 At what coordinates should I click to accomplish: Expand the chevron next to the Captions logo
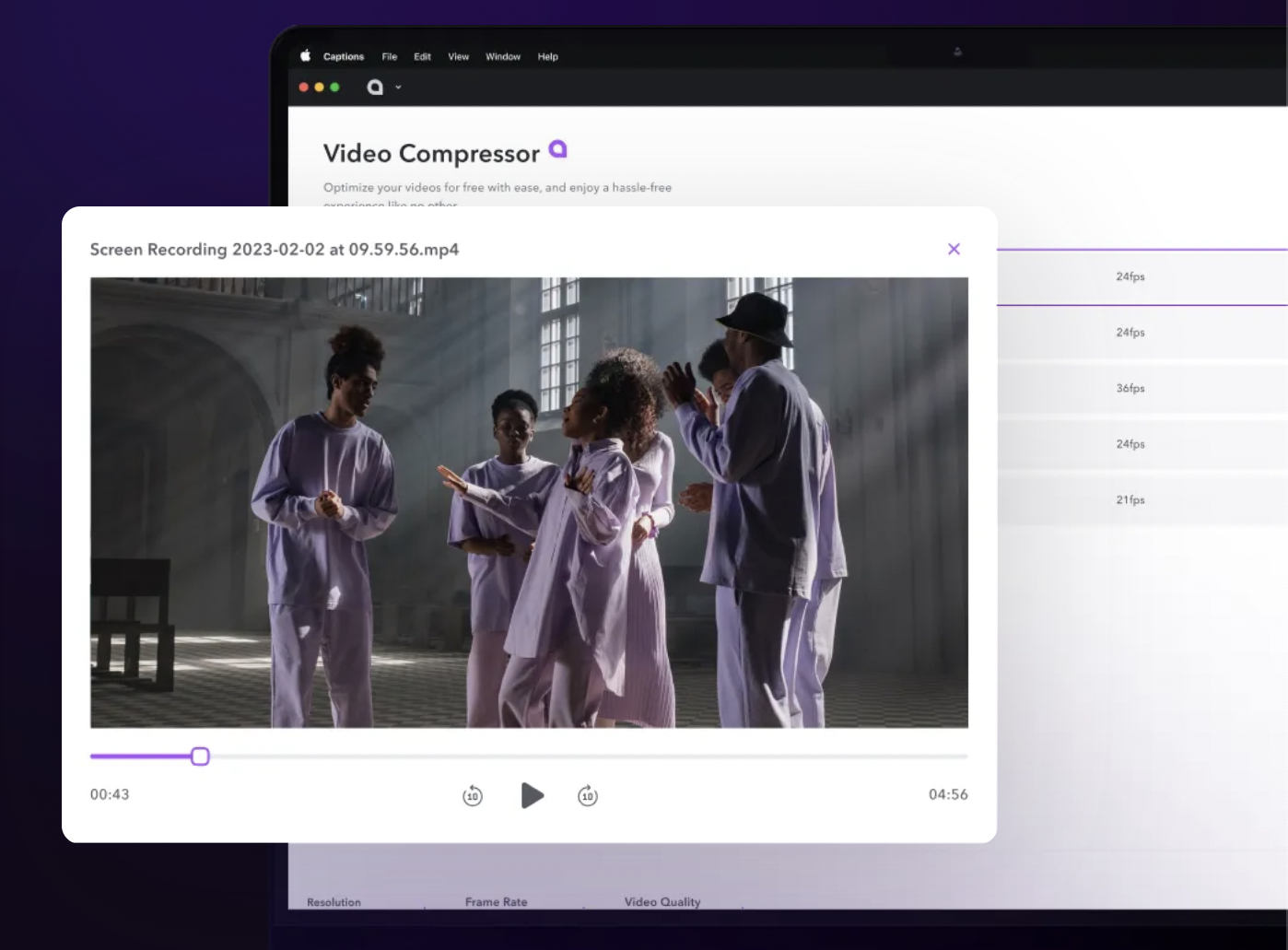(398, 88)
